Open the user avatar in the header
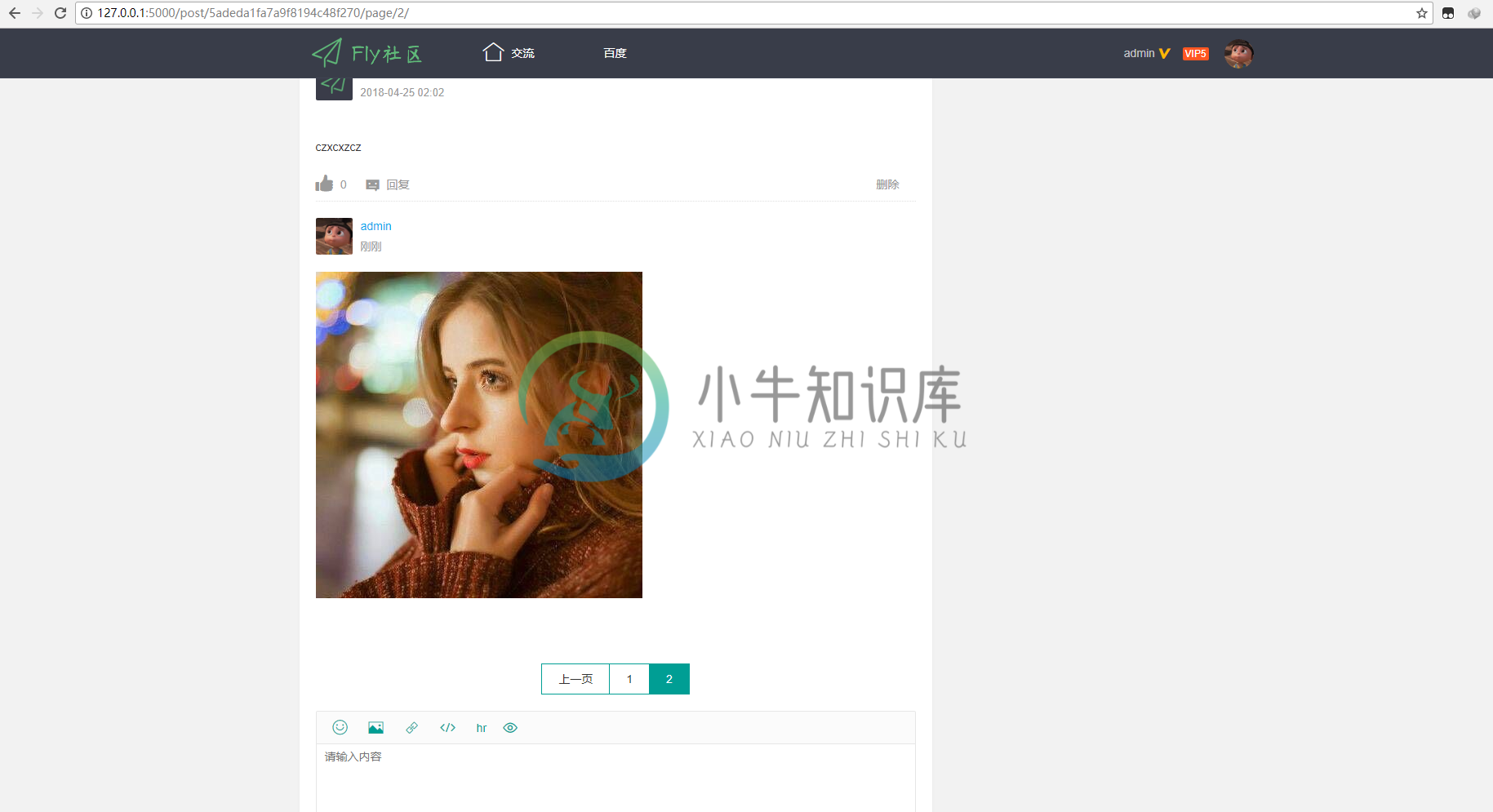Image resolution: width=1493 pixels, height=812 pixels. pyautogui.click(x=1238, y=53)
